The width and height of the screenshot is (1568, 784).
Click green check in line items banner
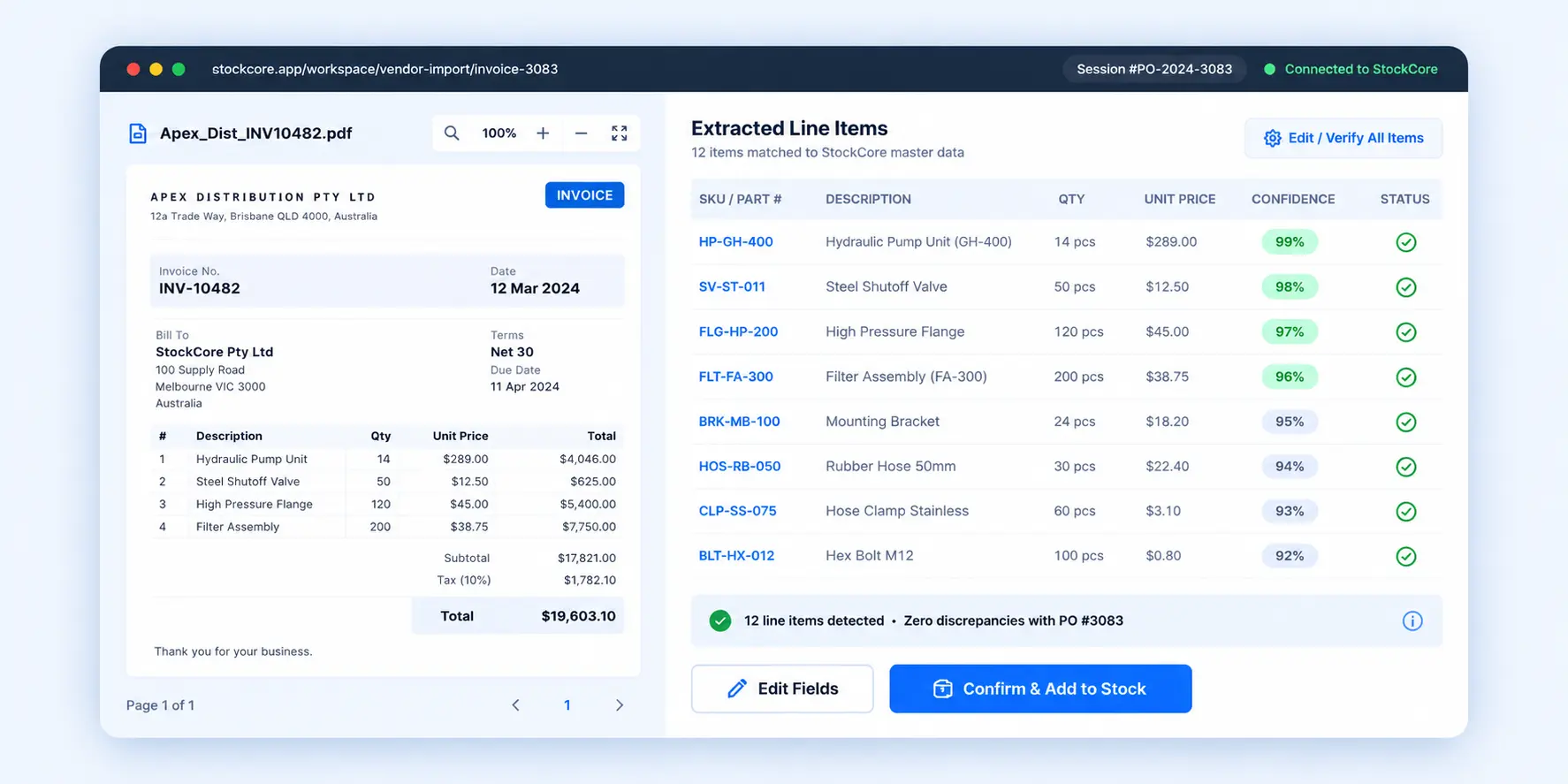point(720,620)
